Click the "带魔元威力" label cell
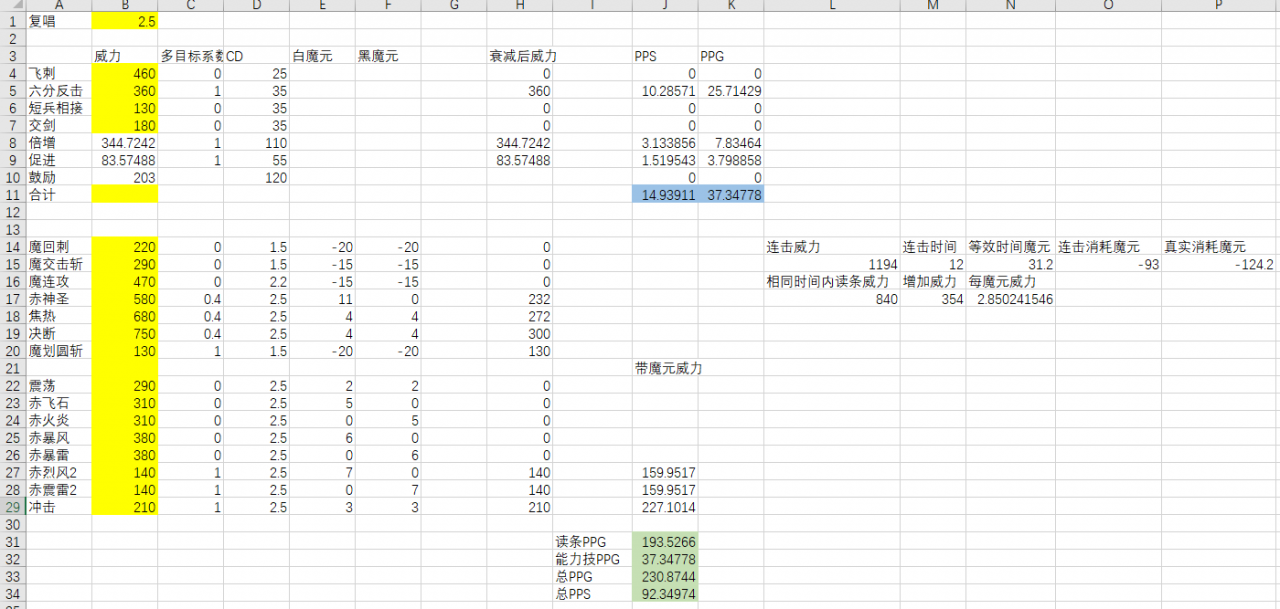Image resolution: width=1280 pixels, height=609 pixels. point(664,368)
